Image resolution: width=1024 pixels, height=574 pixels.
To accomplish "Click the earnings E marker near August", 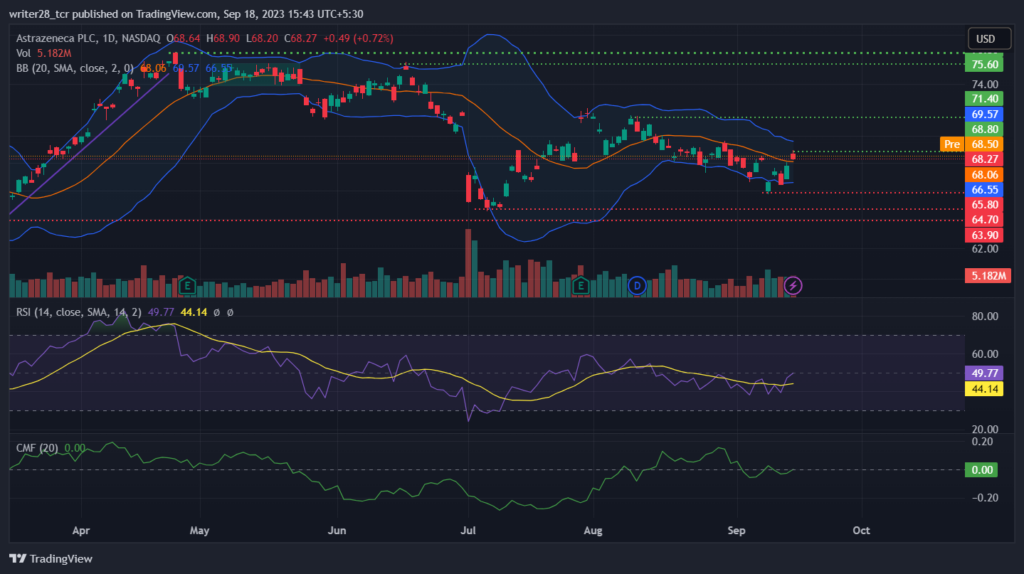I will (581, 285).
